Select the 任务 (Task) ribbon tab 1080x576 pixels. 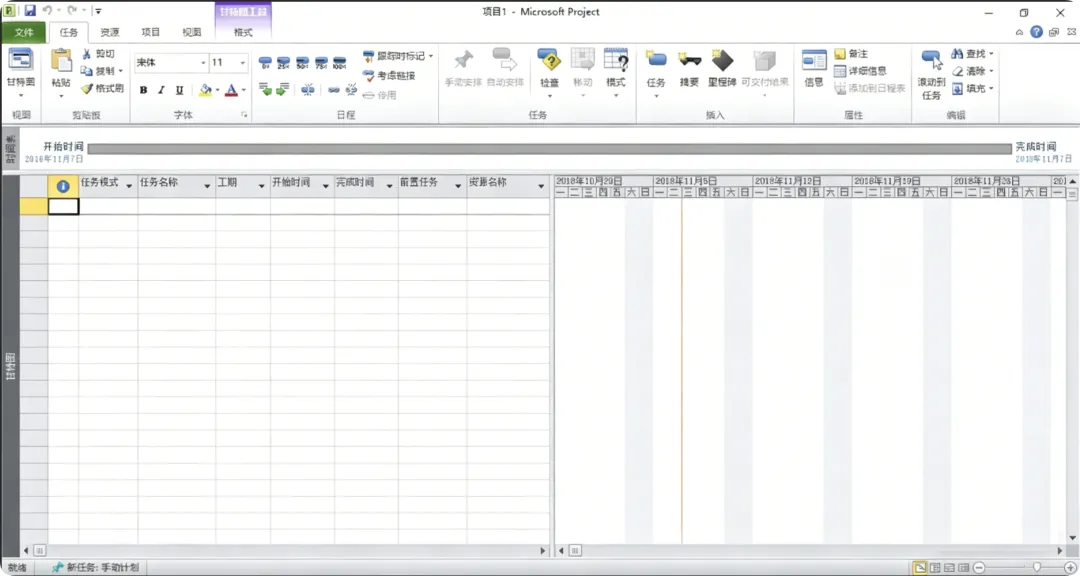coord(69,32)
